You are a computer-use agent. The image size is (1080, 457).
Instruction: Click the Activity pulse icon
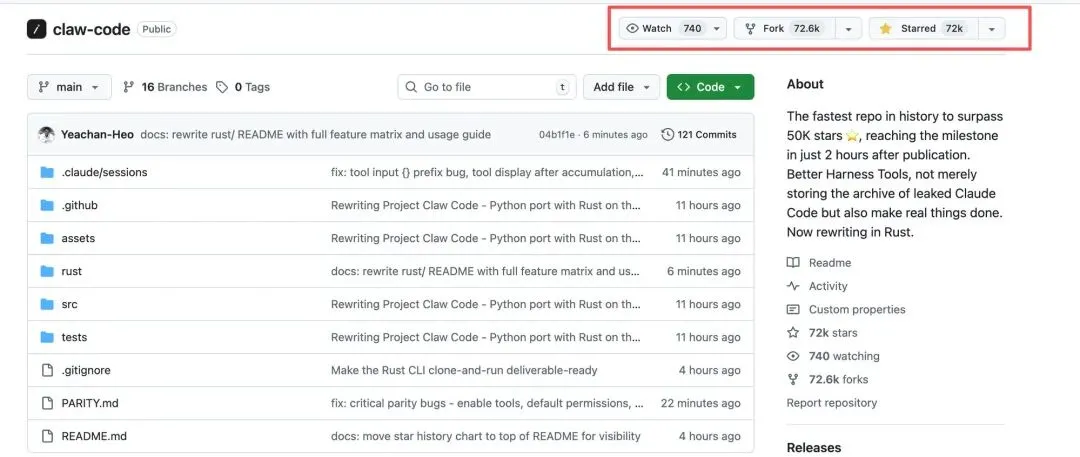click(x=793, y=286)
